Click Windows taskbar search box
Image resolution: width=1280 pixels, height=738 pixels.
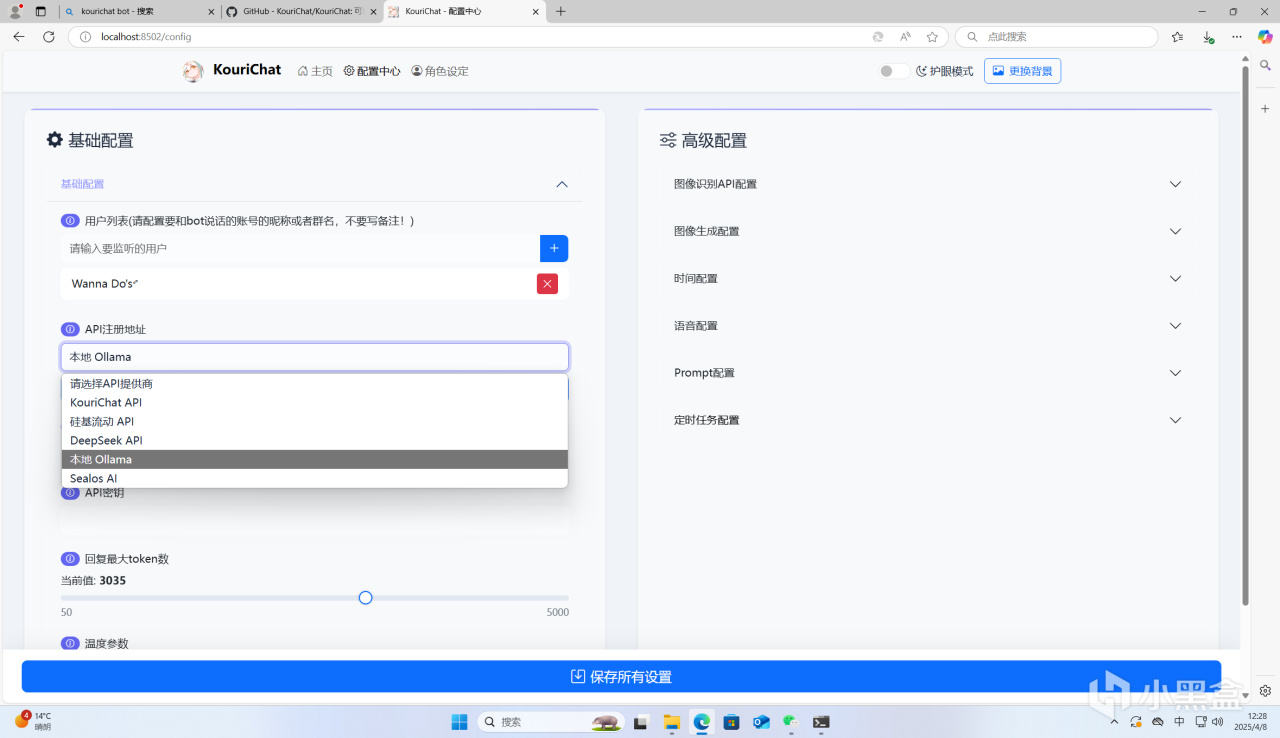coord(550,721)
